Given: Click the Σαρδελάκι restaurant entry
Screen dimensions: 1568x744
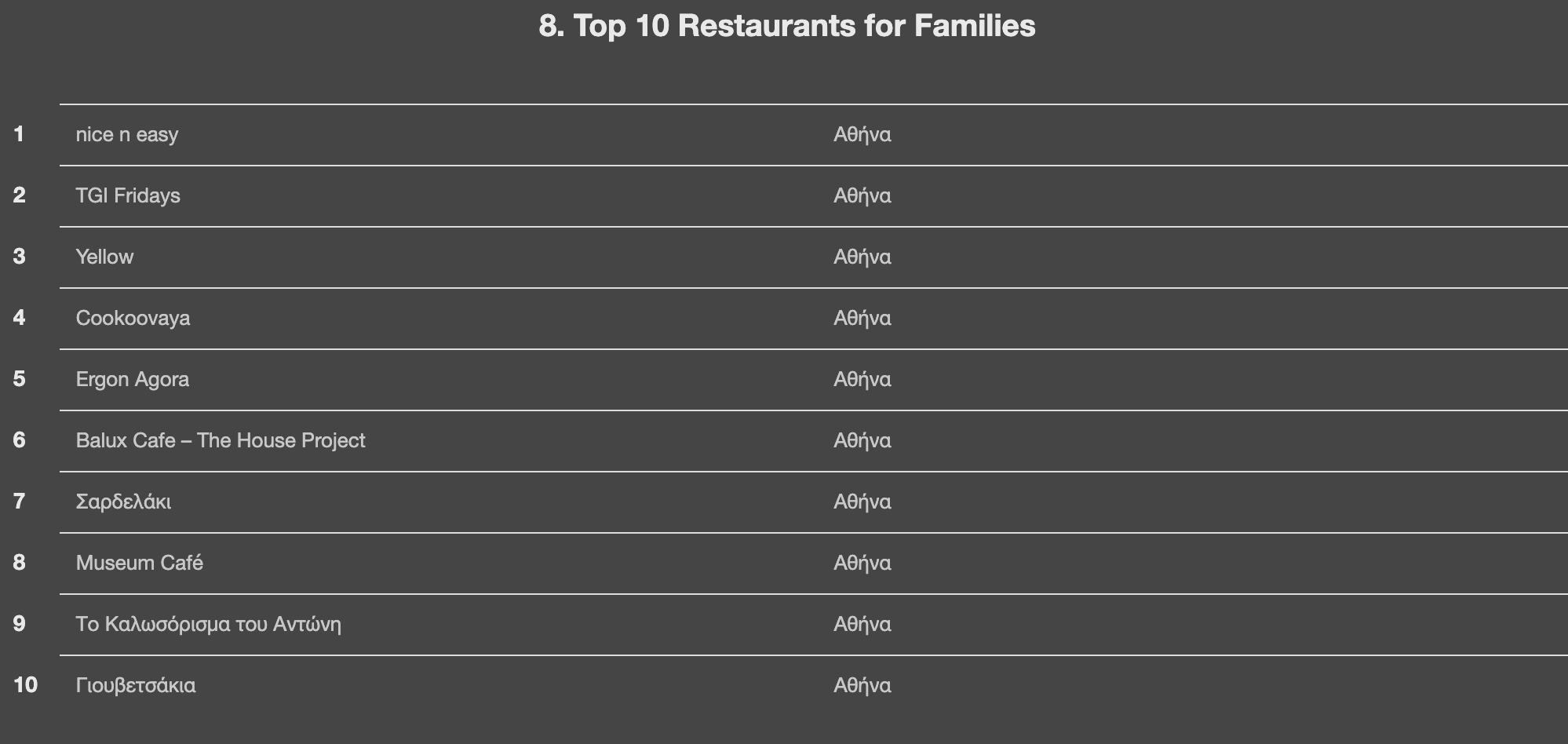Looking at the screenshot, I should pyautogui.click(x=123, y=502).
